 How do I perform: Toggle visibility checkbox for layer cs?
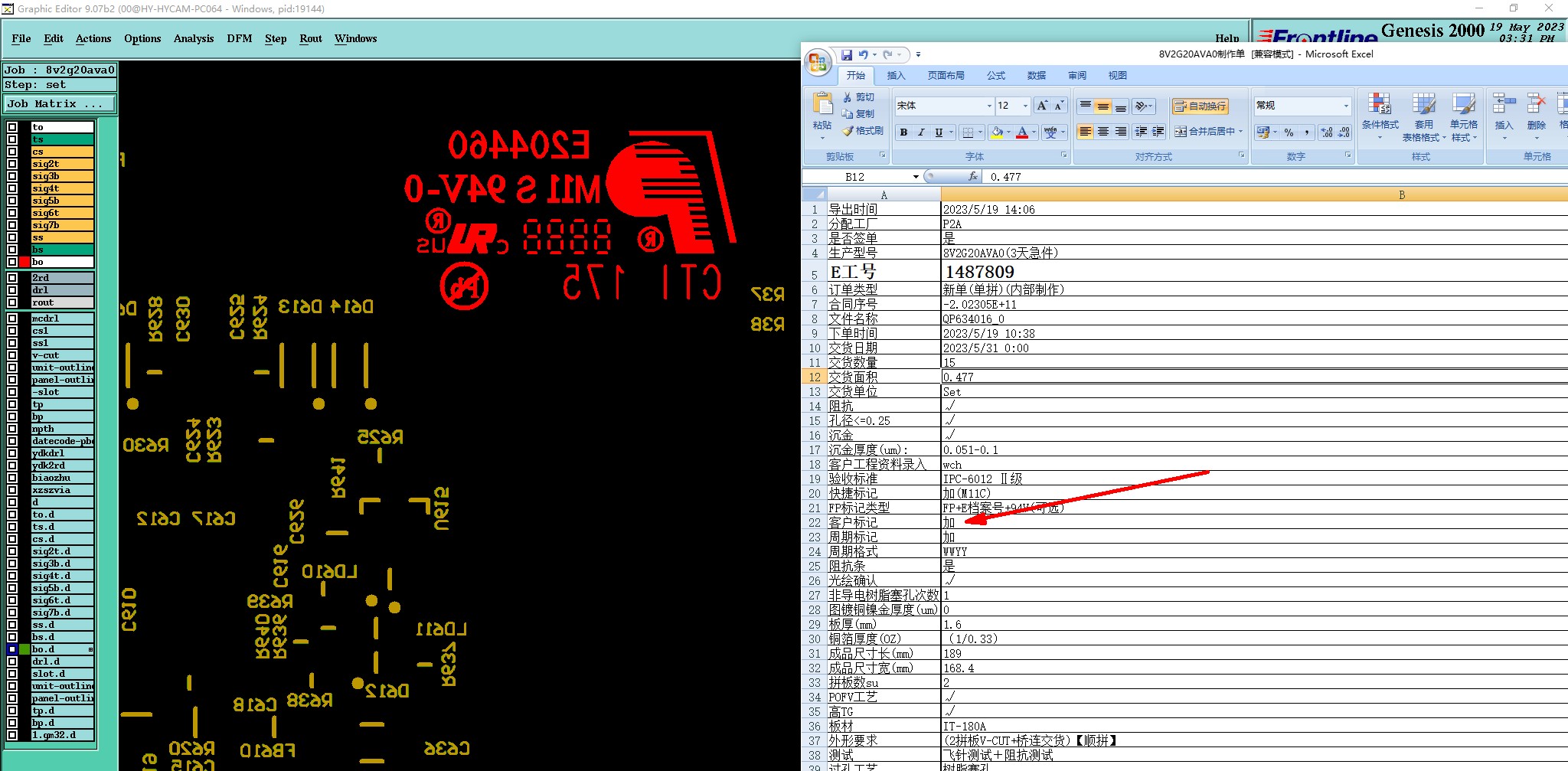(12, 152)
